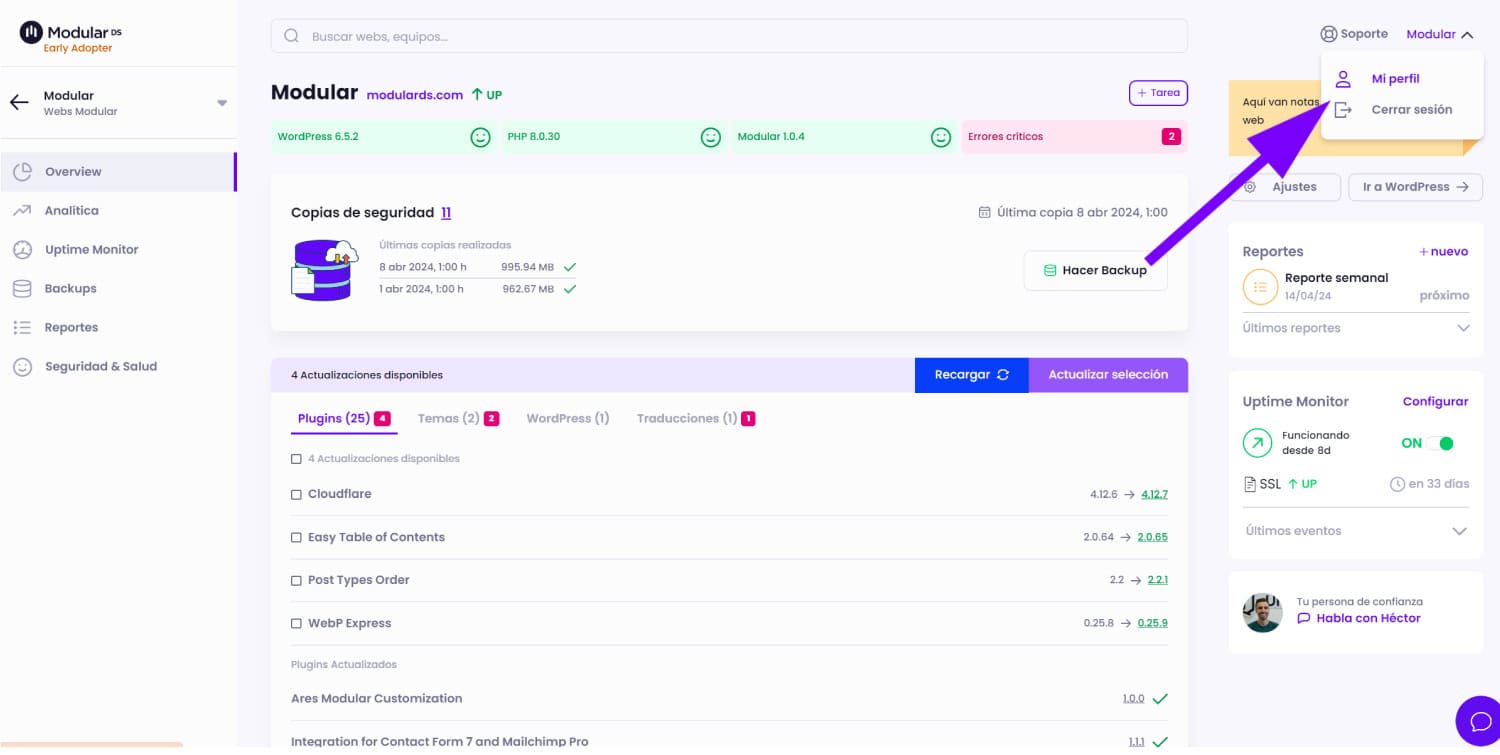Click the Errores críticos badge 2
The image size is (1500, 755).
[x=1171, y=137]
